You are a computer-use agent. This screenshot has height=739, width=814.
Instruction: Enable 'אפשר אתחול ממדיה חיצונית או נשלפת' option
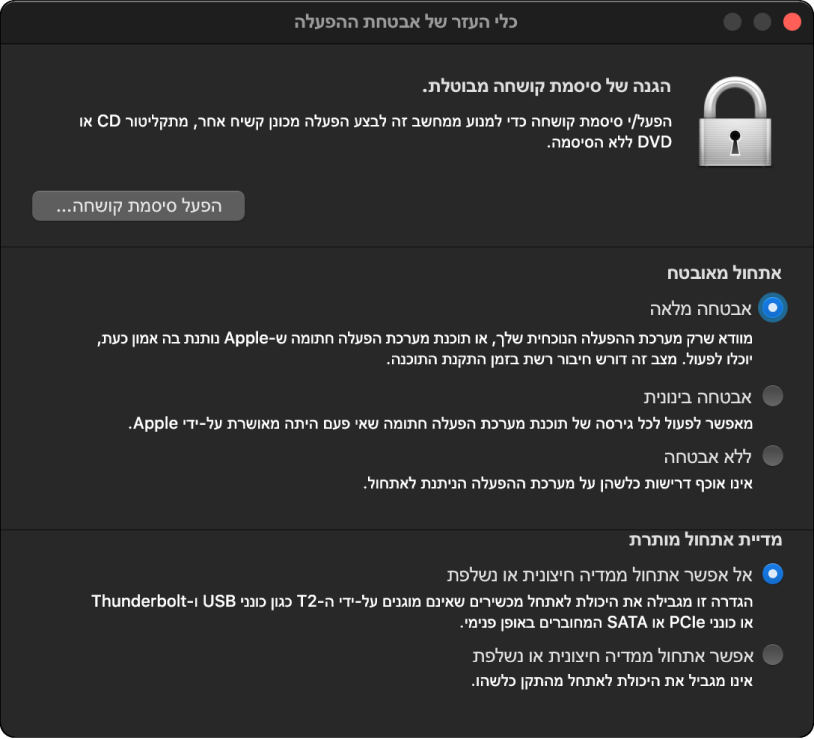click(772, 655)
